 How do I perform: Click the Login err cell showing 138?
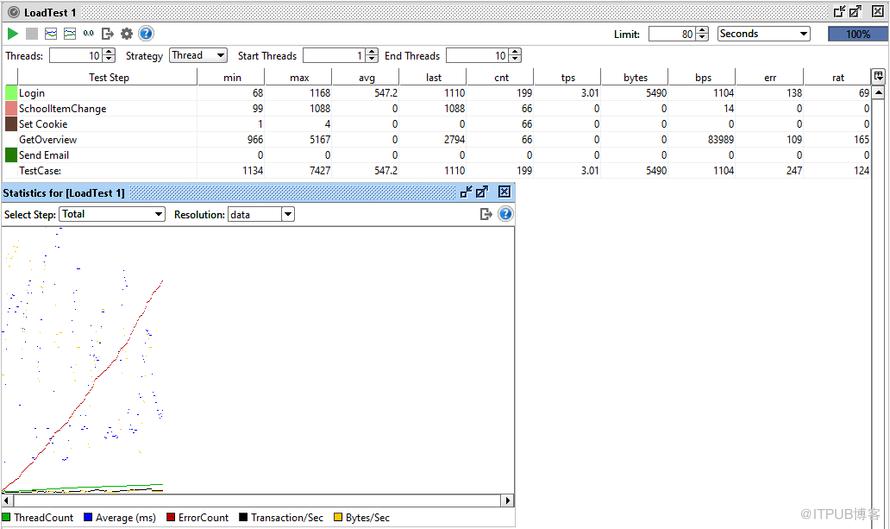coord(770,93)
